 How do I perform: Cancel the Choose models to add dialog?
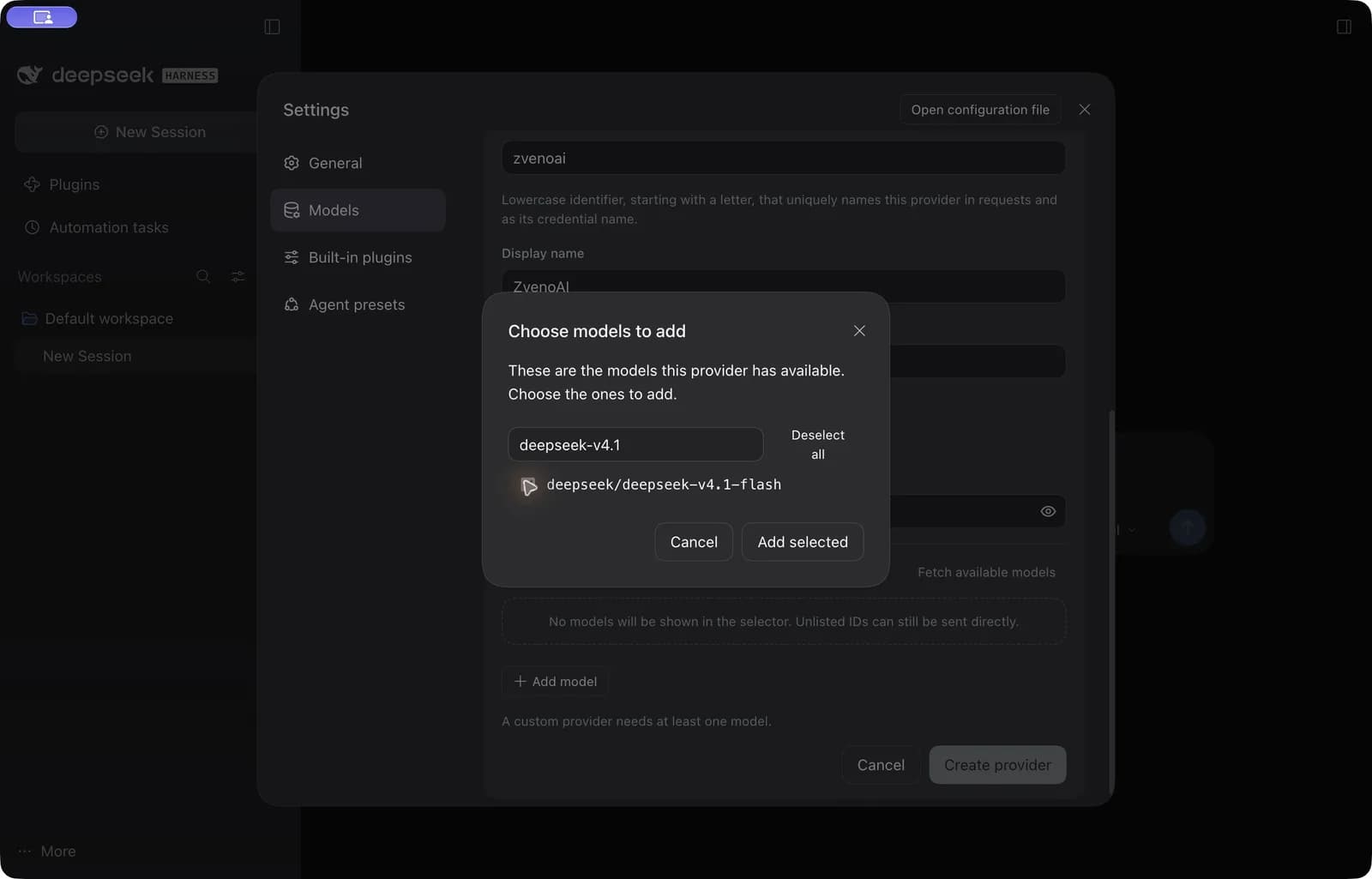tap(694, 542)
